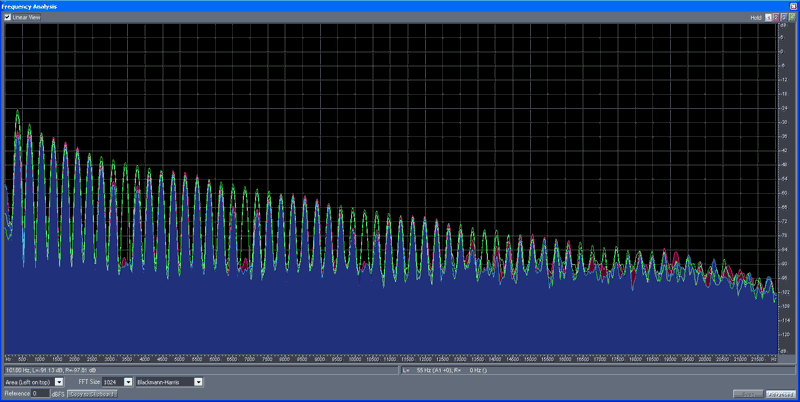The width and height of the screenshot is (800, 402).
Task: Open the Advanced options button
Action: [780, 394]
